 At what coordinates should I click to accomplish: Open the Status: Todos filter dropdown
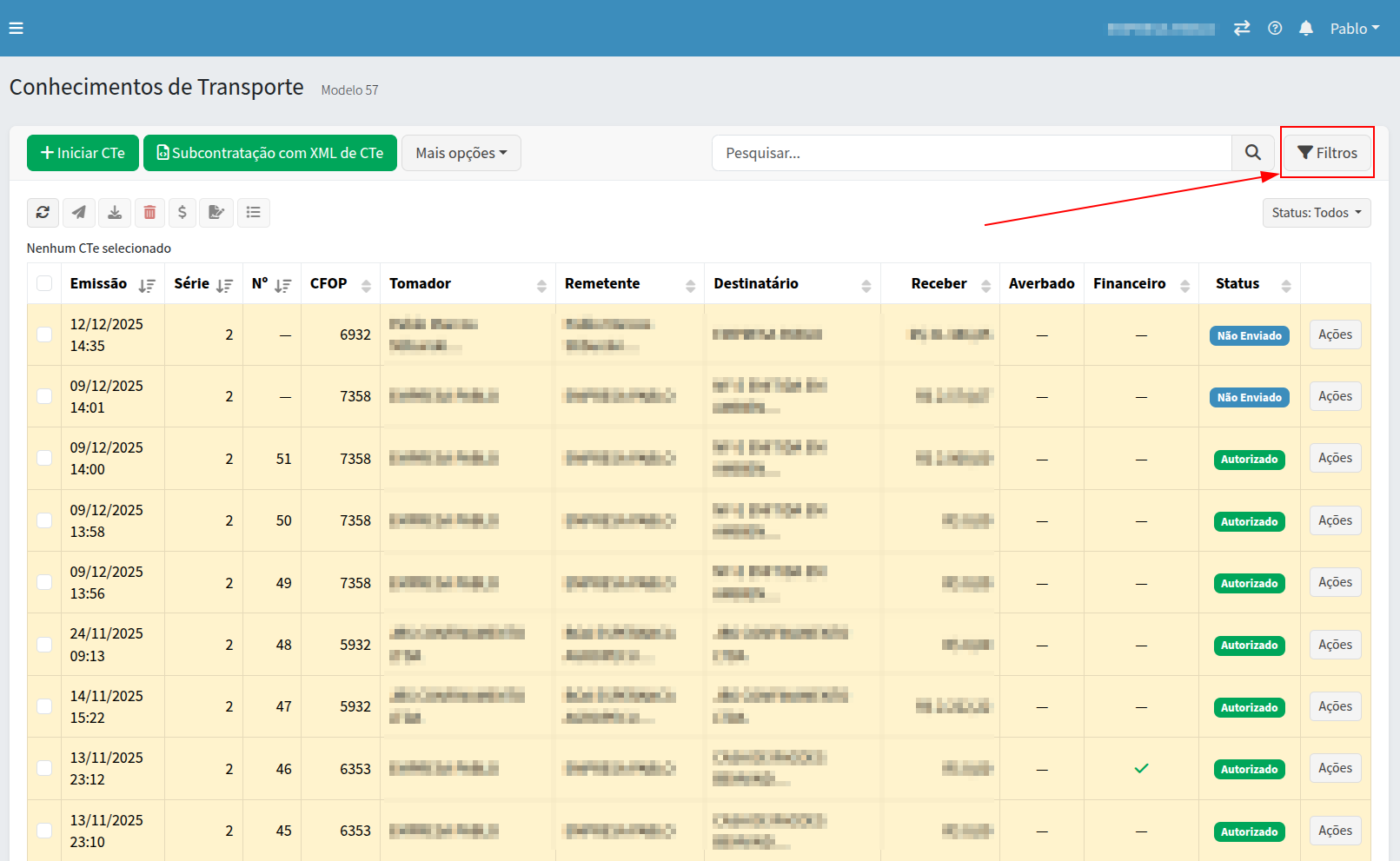click(1316, 213)
